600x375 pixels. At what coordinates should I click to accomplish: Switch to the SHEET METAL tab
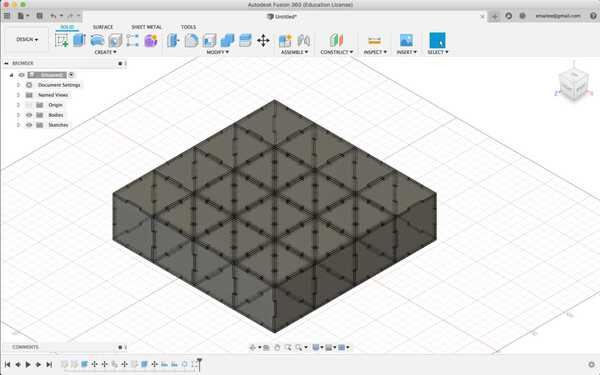[147, 27]
